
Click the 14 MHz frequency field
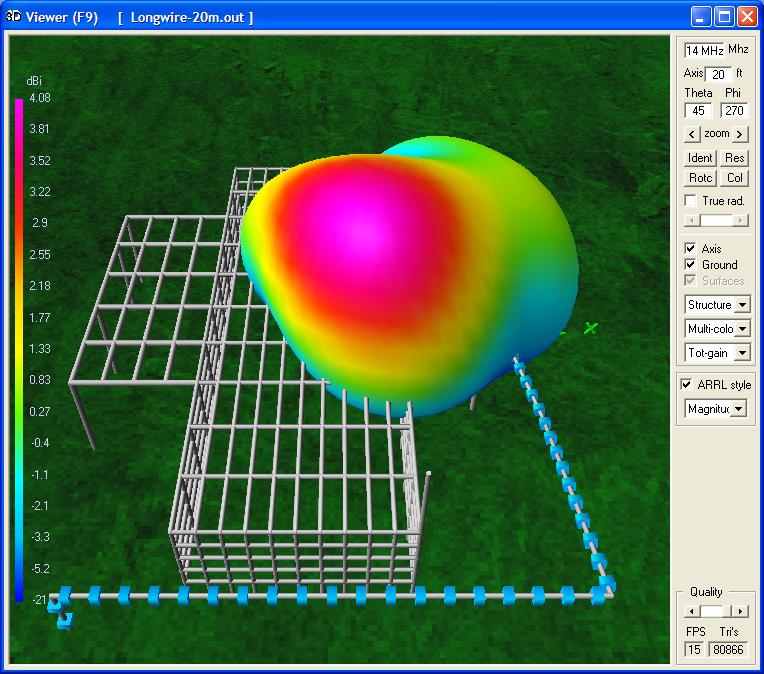point(704,51)
